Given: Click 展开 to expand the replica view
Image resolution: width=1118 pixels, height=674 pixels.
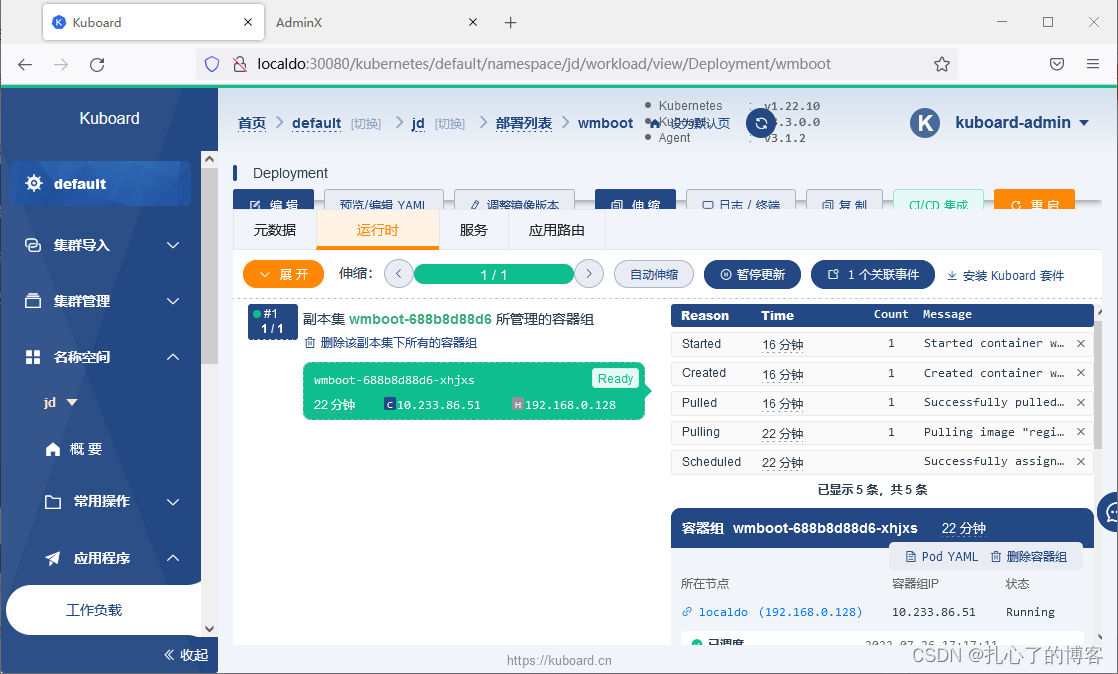Looking at the screenshot, I should coord(283,274).
